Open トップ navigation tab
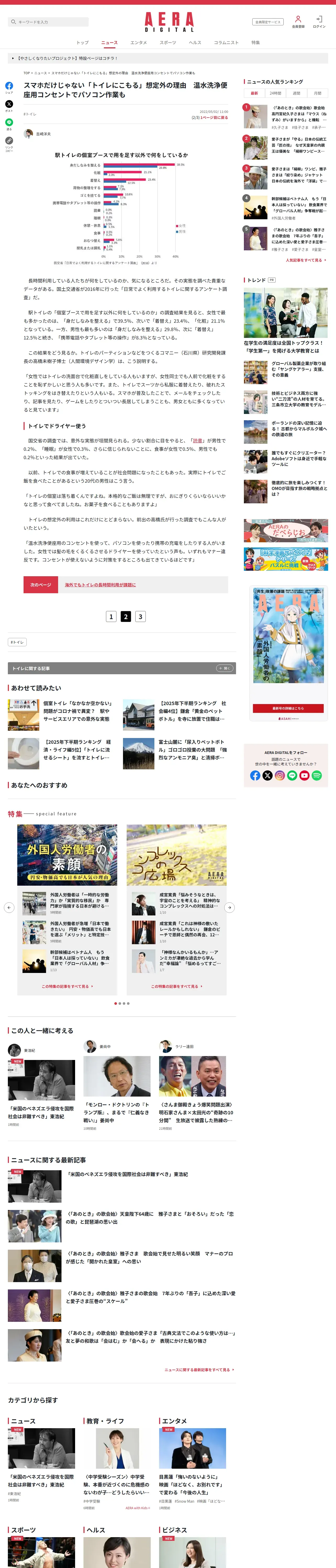The width and height of the screenshot is (336, 1568). point(82,43)
